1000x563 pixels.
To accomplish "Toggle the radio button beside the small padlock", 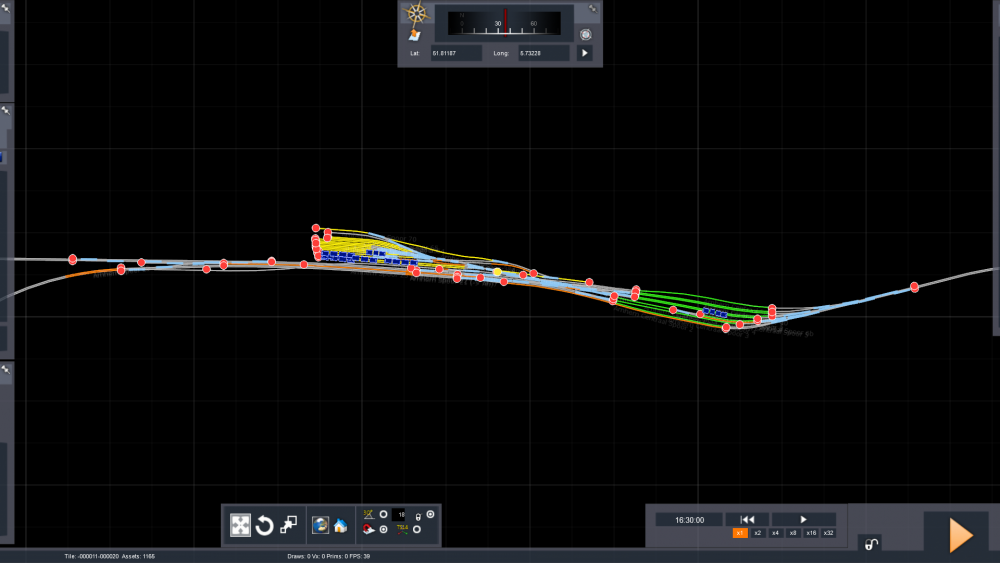I will (431, 513).
